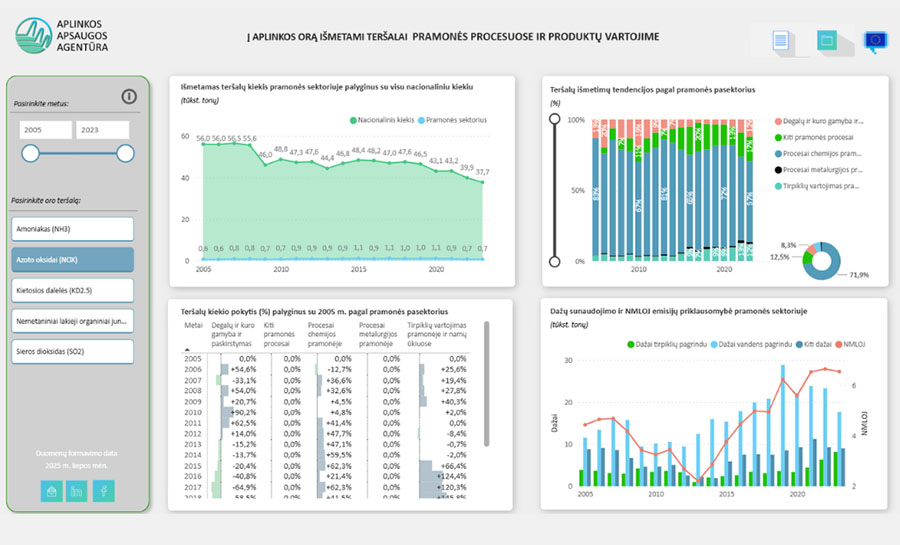Click the +90,2% cell in 2010 row
The height and width of the screenshot is (545, 900).
pyautogui.click(x=244, y=412)
